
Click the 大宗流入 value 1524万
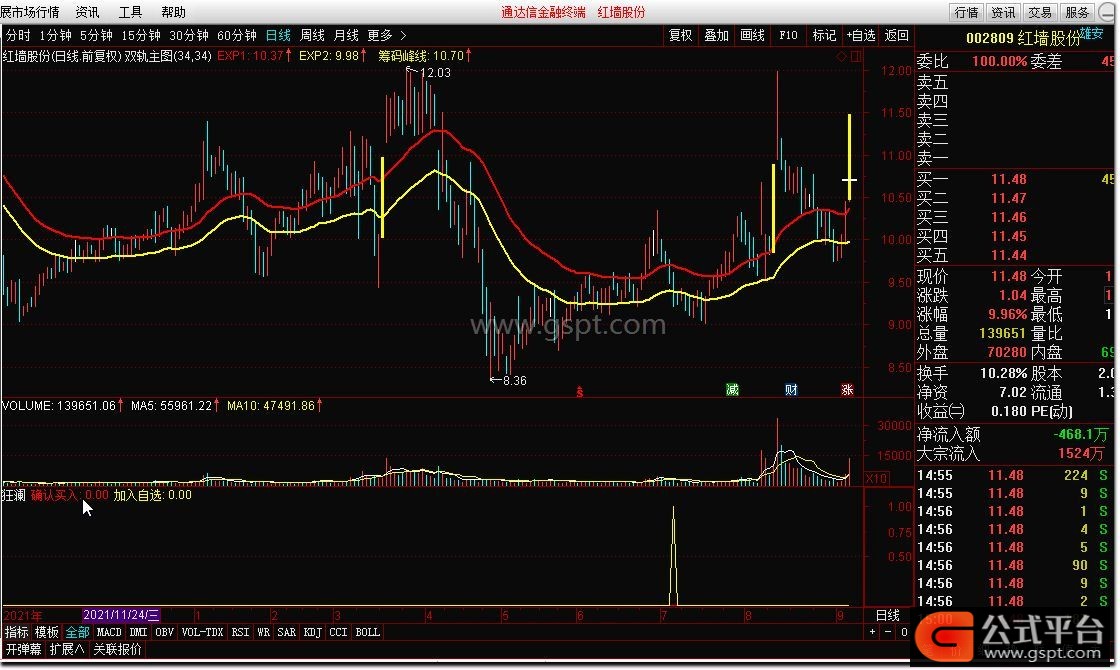[1081, 454]
